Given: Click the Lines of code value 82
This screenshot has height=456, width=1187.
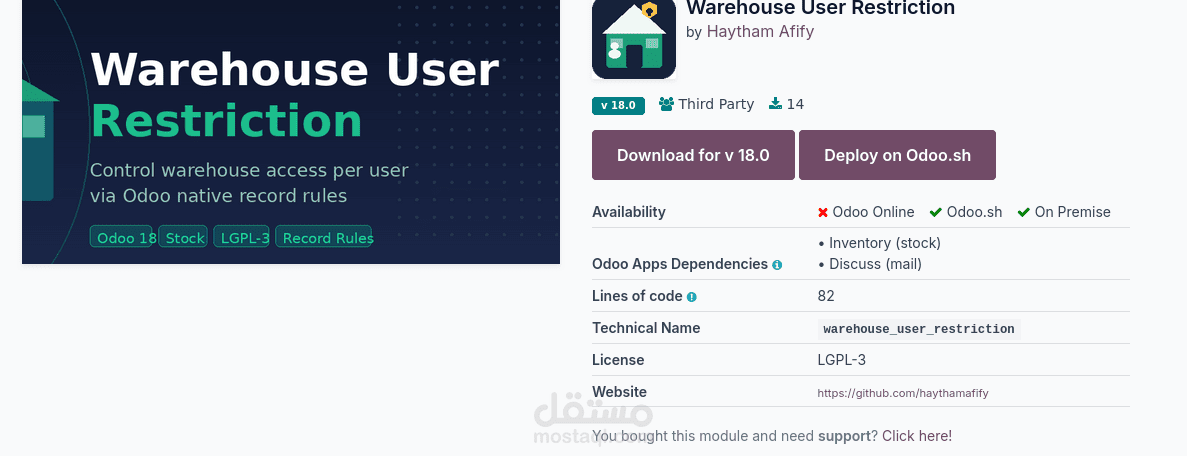Looking at the screenshot, I should click(826, 296).
